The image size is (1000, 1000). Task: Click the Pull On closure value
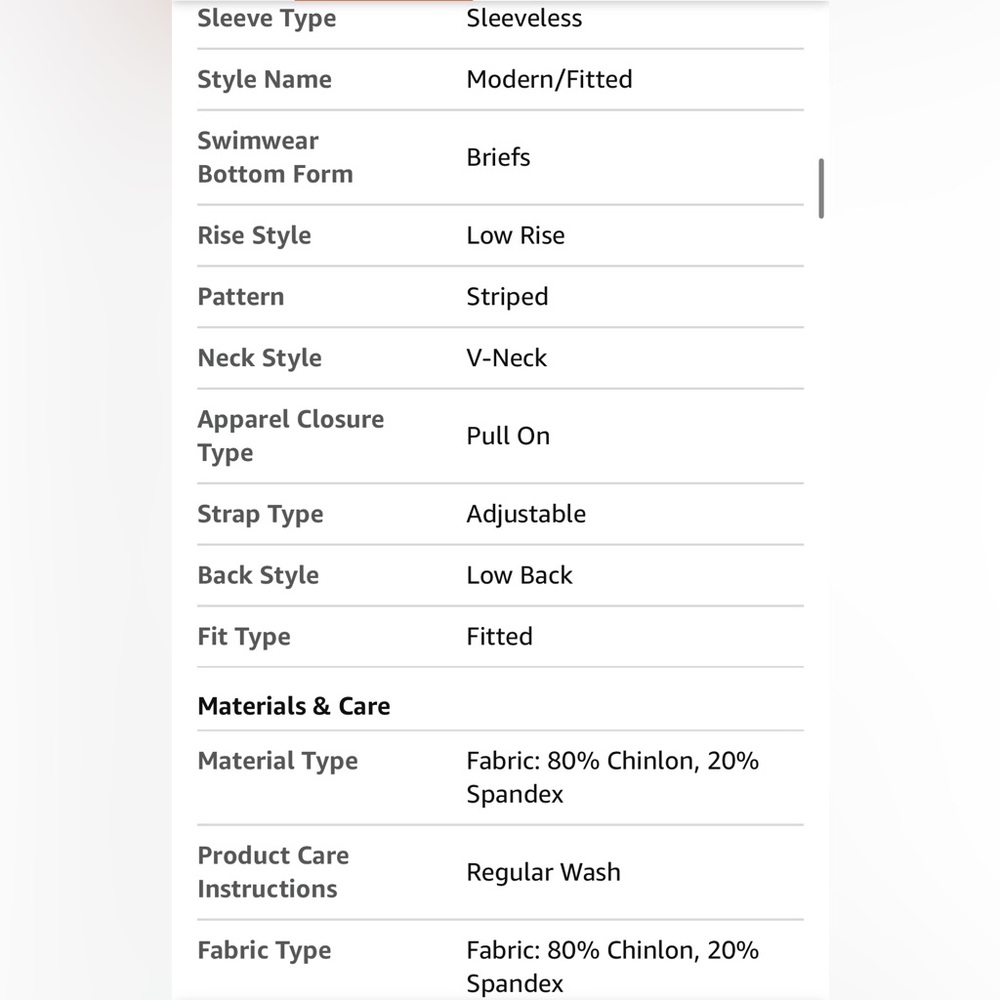pos(508,436)
